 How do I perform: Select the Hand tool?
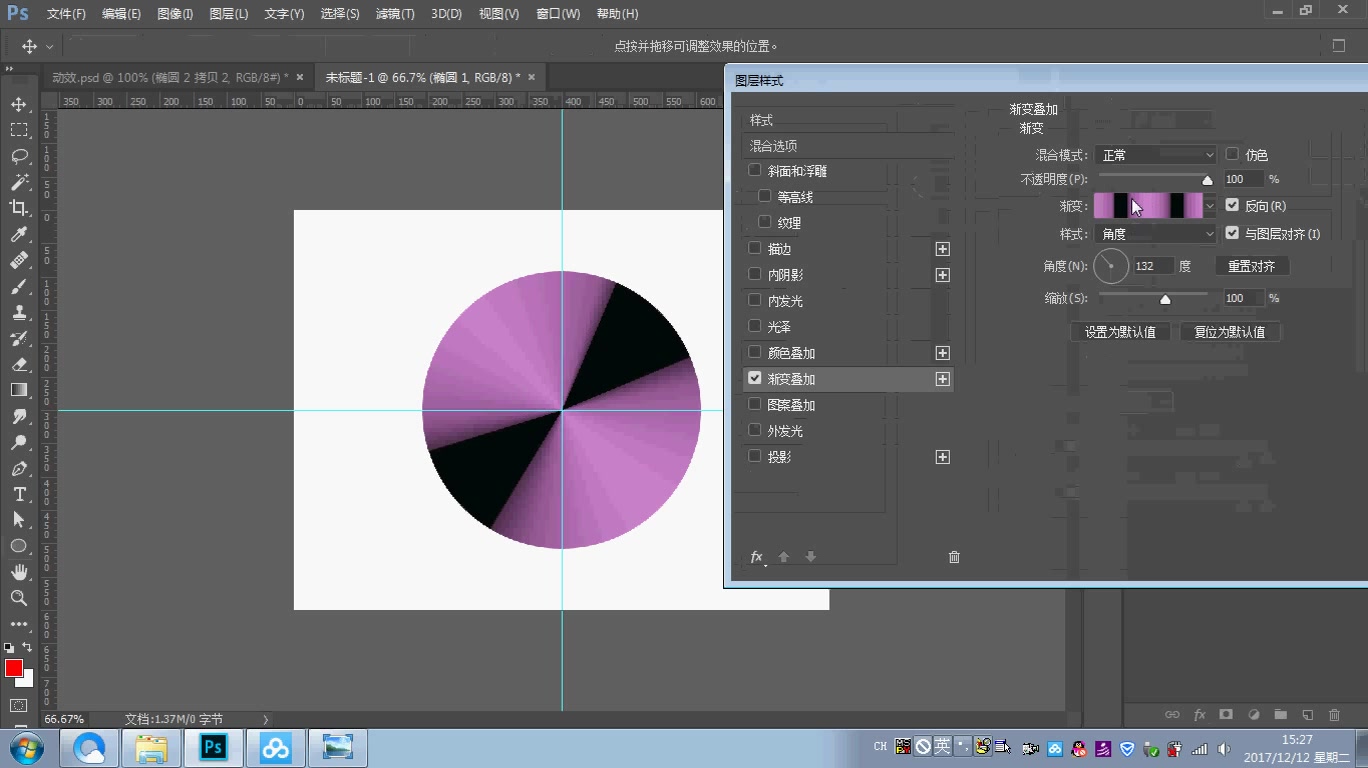(x=20, y=572)
